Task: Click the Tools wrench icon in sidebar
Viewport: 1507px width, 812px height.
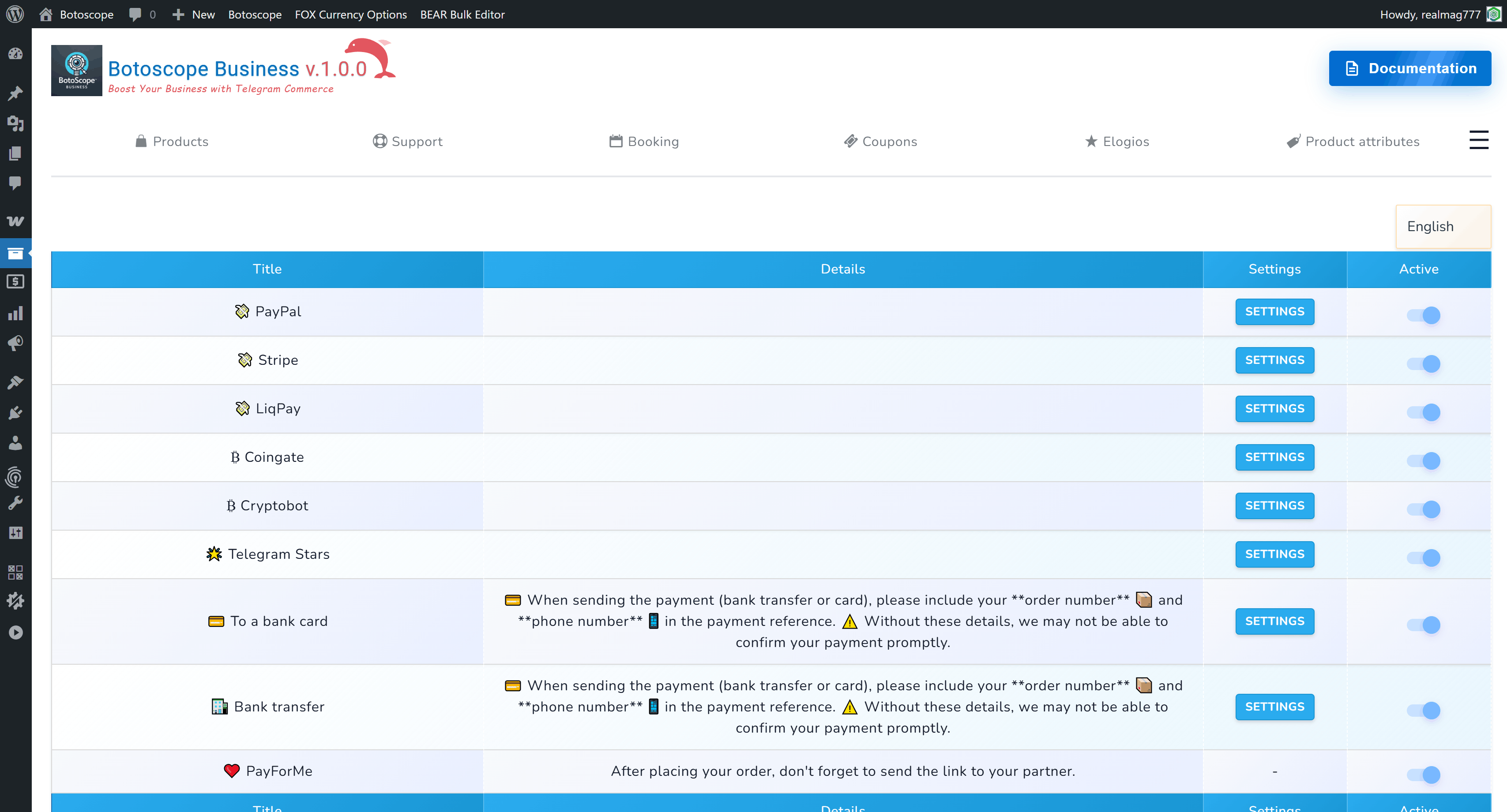Action: pyautogui.click(x=16, y=502)
